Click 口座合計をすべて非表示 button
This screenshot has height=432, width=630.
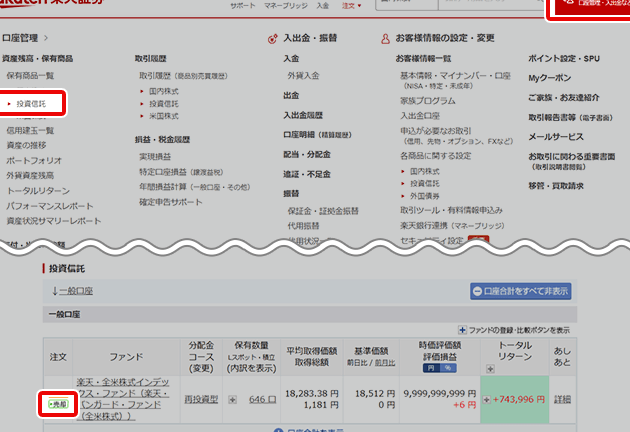(521, 291)
